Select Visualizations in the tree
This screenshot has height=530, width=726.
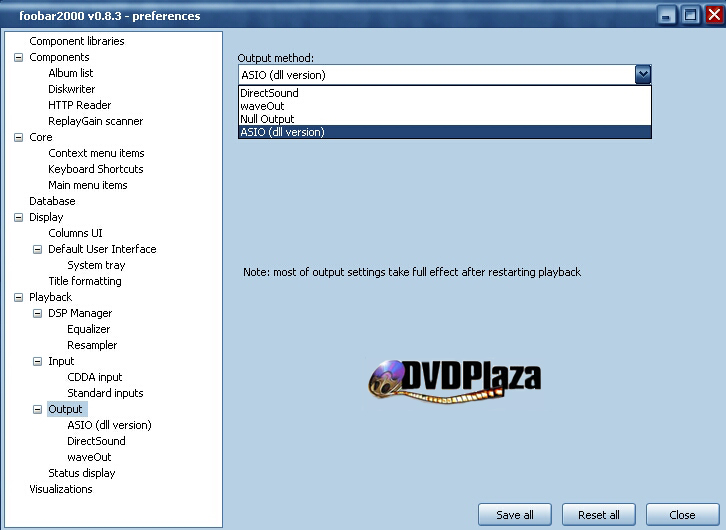coord(60,489)
